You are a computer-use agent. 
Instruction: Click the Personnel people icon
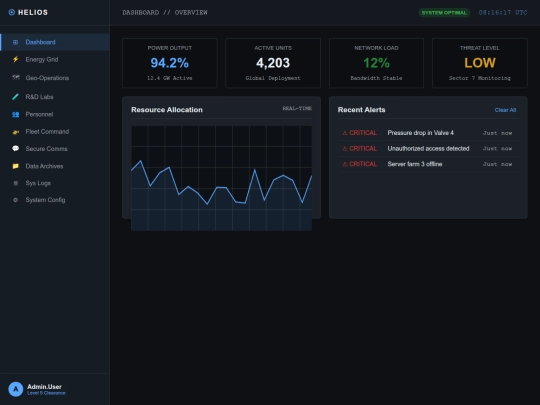[15, 114]
